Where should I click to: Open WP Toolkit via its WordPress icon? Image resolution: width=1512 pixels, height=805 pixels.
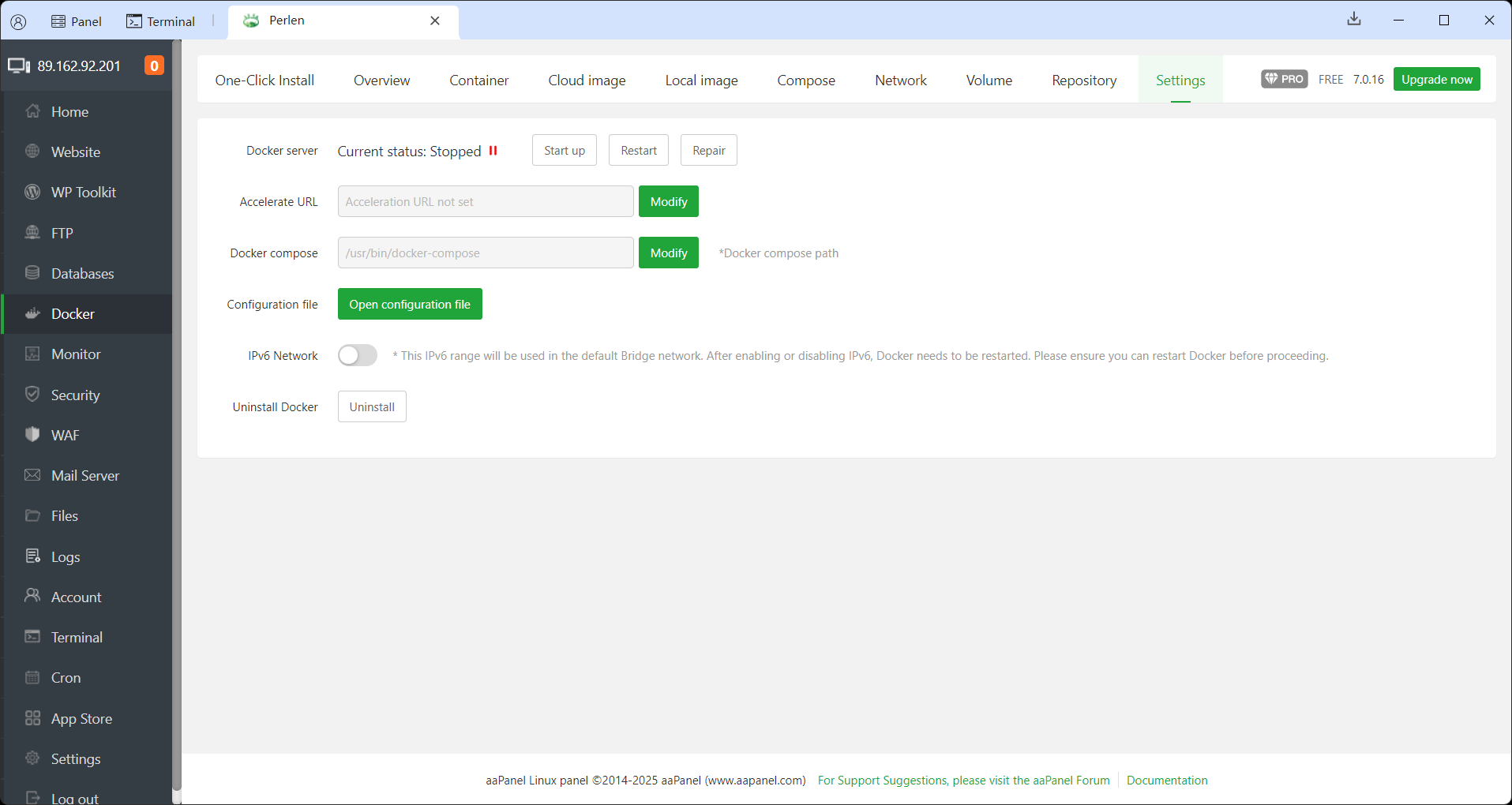(x=32, y=193)
